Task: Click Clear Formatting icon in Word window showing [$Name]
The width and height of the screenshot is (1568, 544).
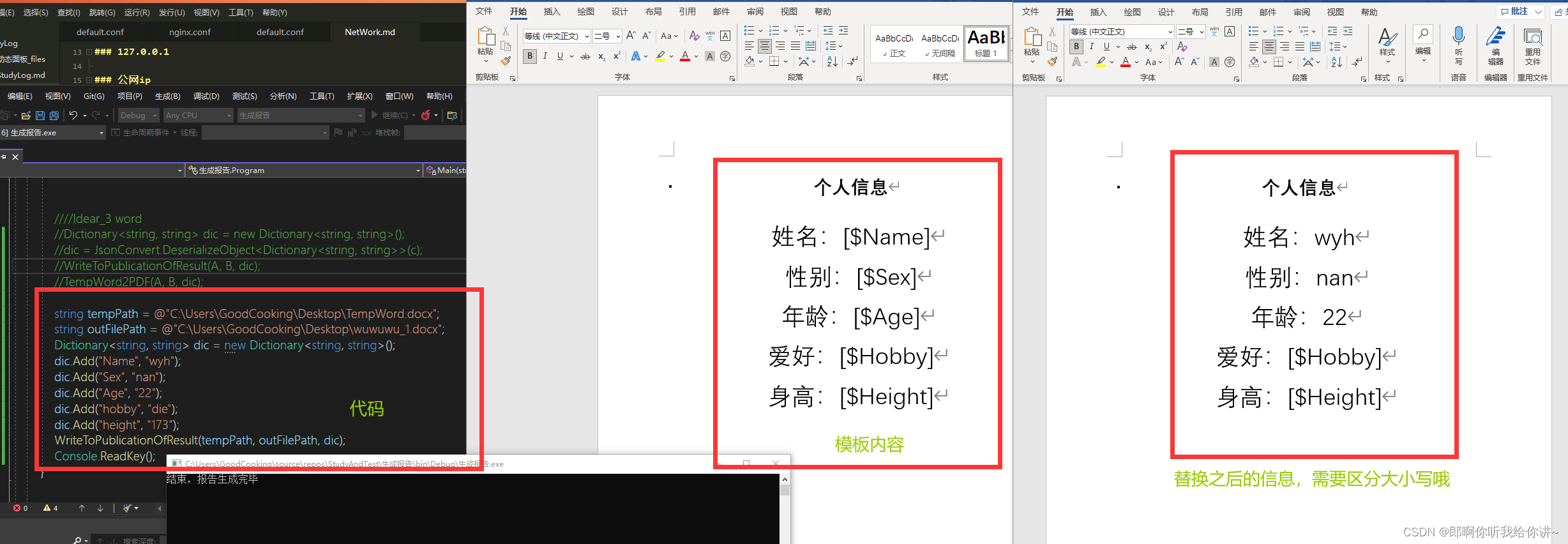Action: 695,36
